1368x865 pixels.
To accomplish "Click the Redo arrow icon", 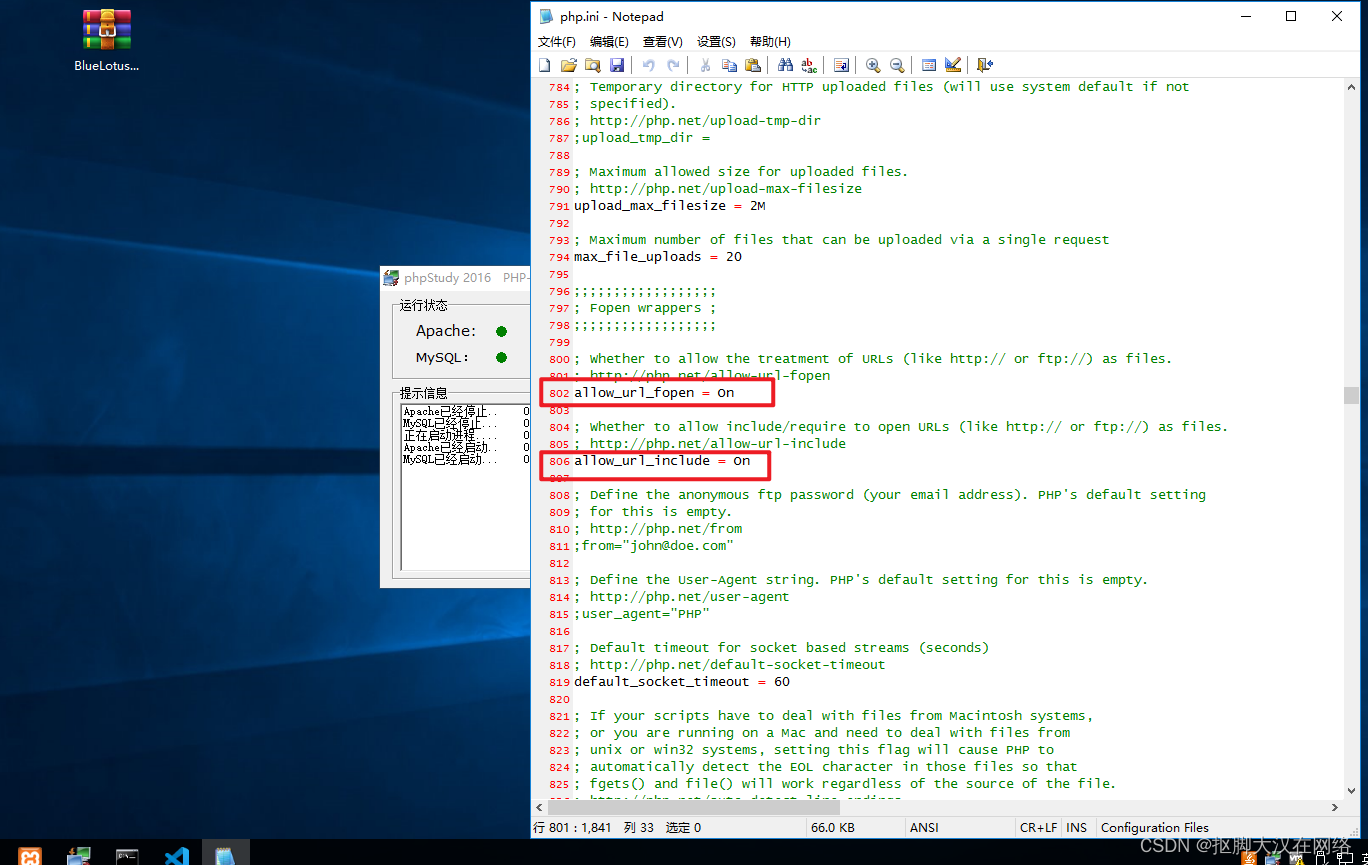I will click(x=673, y=65).
